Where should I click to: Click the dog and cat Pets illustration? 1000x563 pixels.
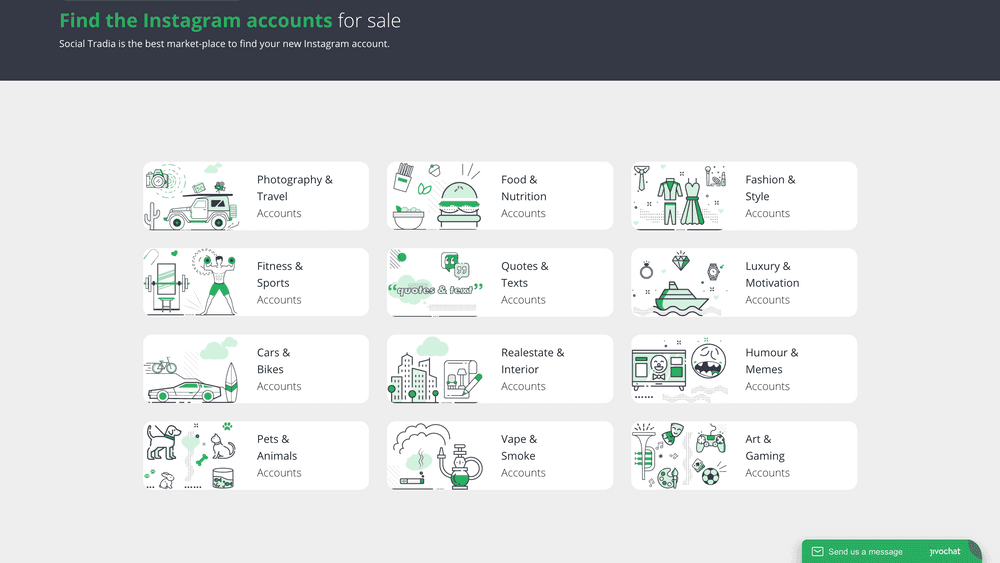(x=192, y=456)
